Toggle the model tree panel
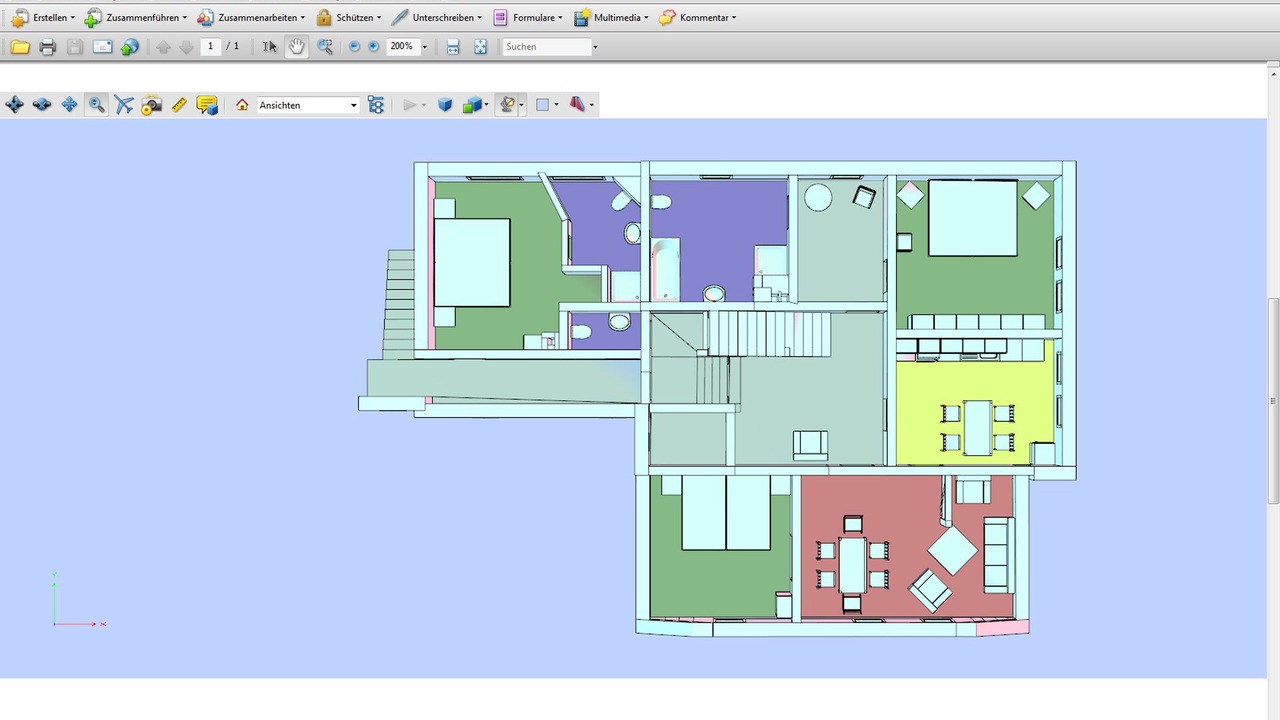 tap(376, 105)
